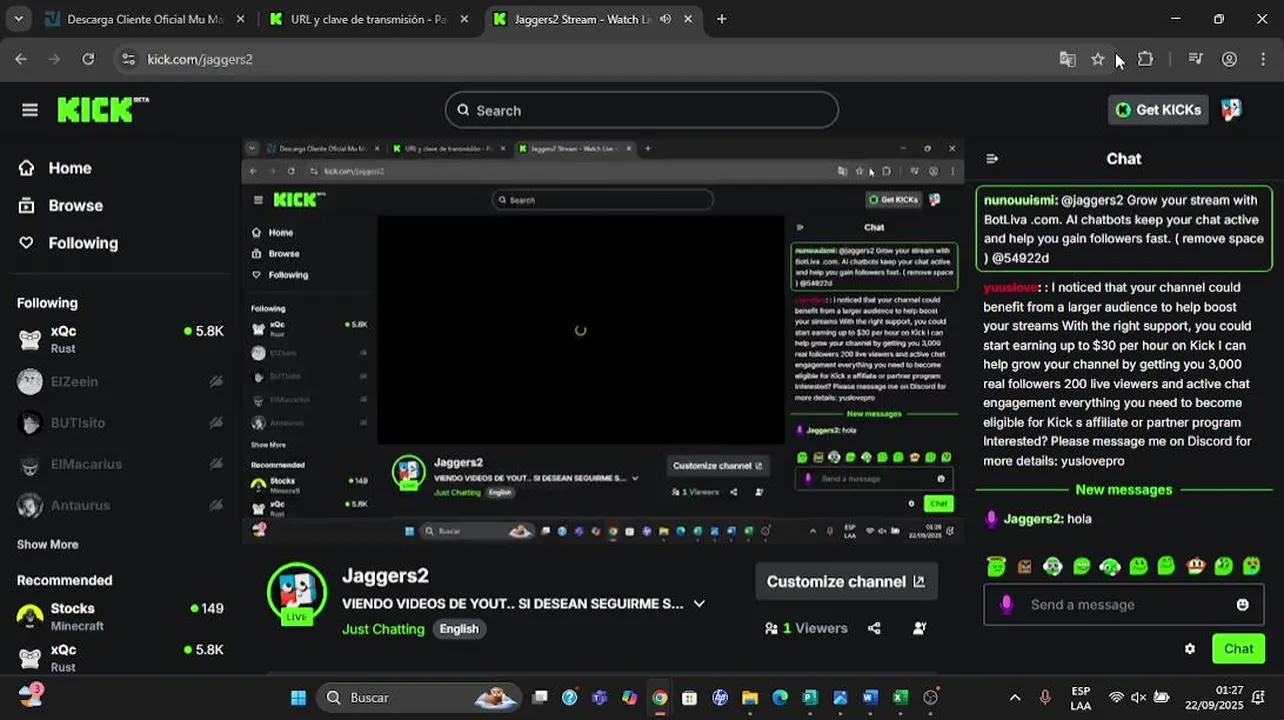Click the Kick search field
This screenshot has height=720, width=1284.
(x=641, y=110)
